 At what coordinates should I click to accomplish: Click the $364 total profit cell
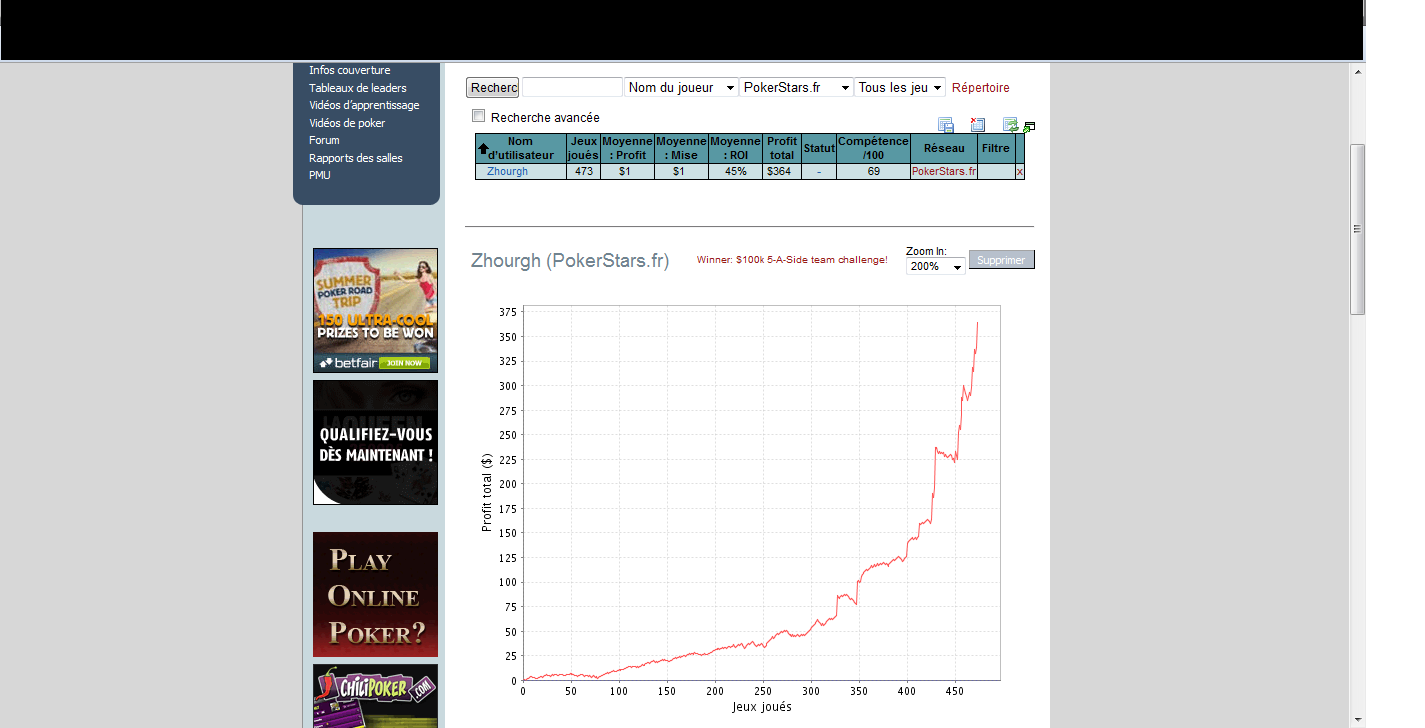tap(782, 172)
